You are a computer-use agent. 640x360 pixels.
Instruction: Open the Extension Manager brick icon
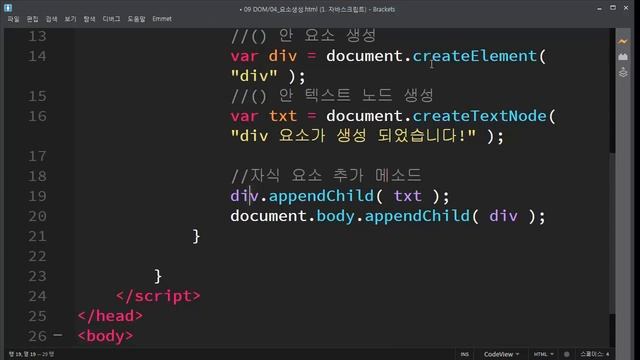(x=623, y=57)
